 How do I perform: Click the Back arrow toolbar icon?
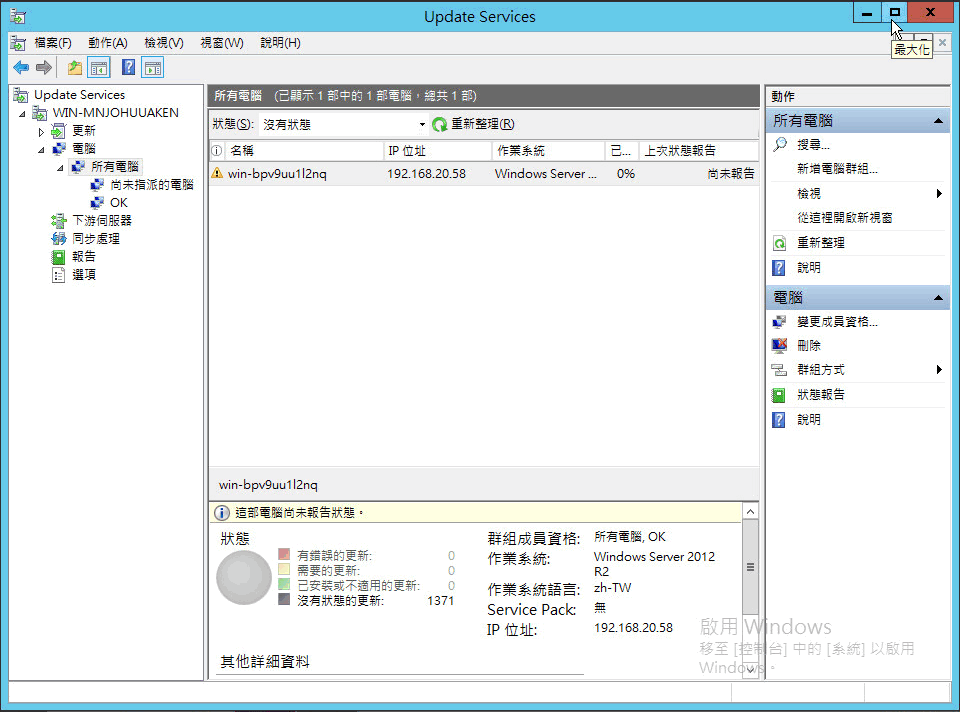21,67
